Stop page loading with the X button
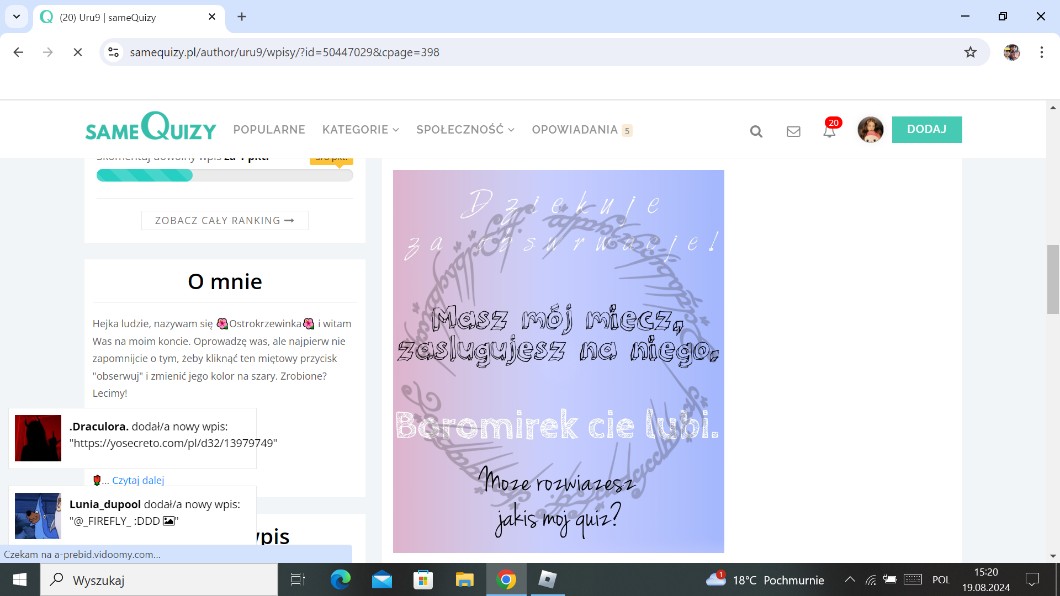1060x596 pixels. tap(77, 52)
